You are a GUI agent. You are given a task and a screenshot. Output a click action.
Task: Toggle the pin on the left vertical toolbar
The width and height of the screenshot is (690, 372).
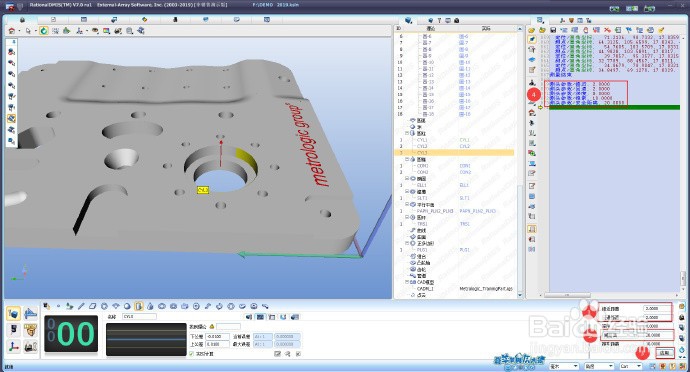tap(13, 41)
